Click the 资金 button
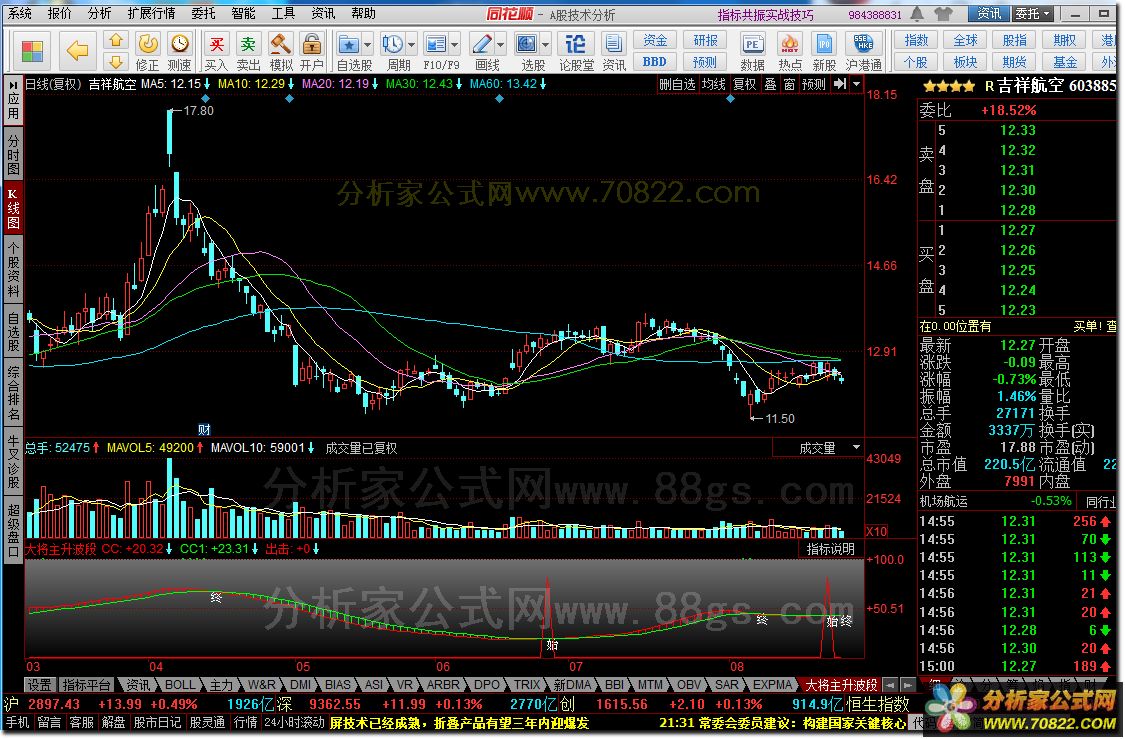The image size is (1125, 739). [x=654, y=40]
